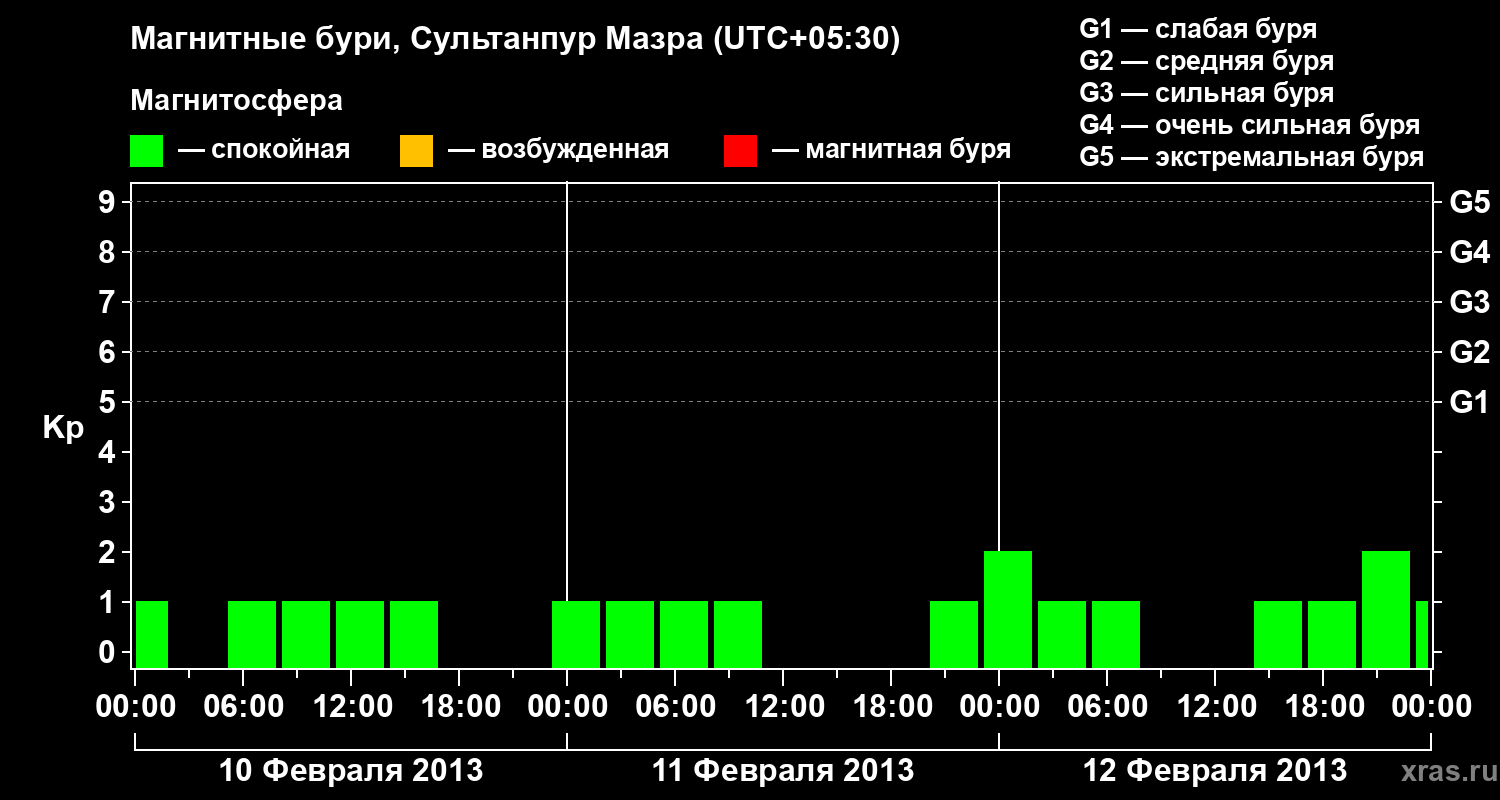
Task: Click the 'G2' label on right axis
Action: coord(1469,353)
